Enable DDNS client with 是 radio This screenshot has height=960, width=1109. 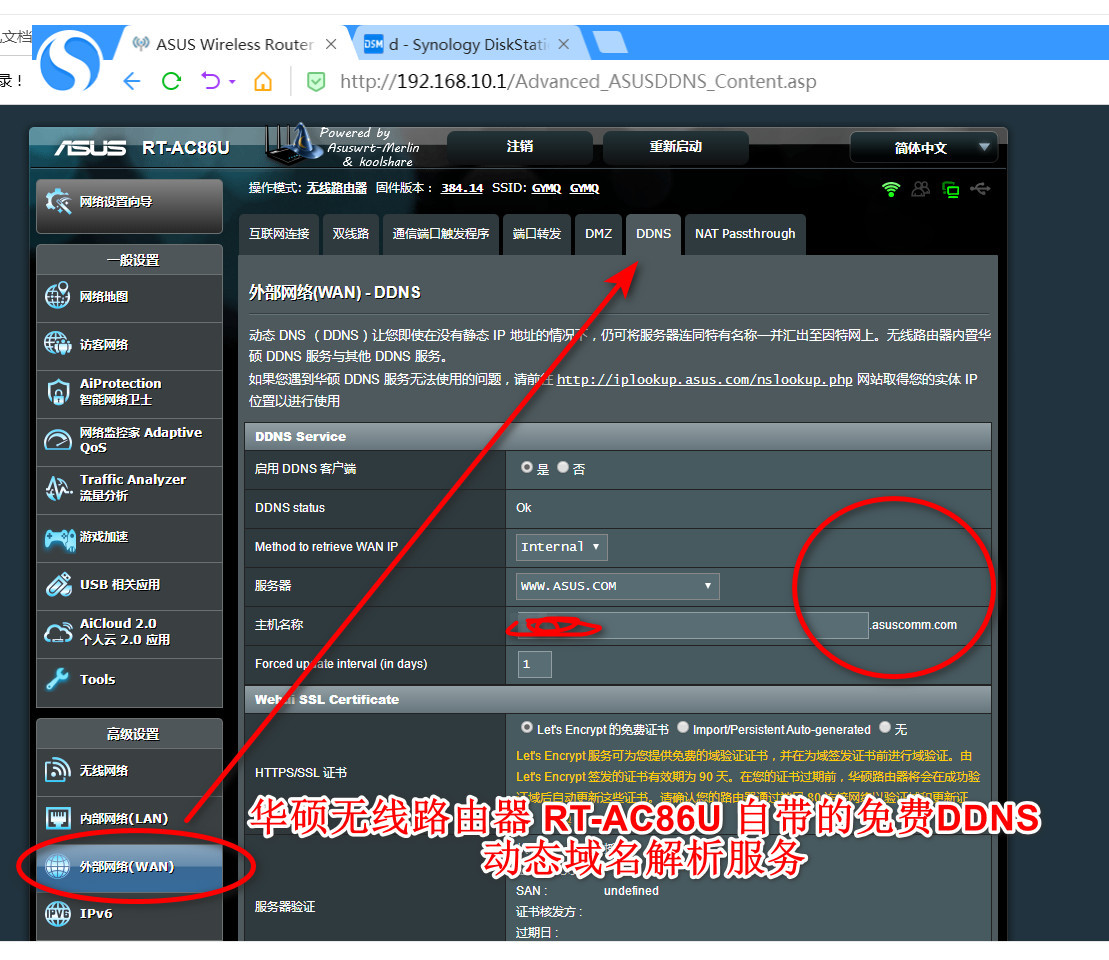(x=527, y=468)
